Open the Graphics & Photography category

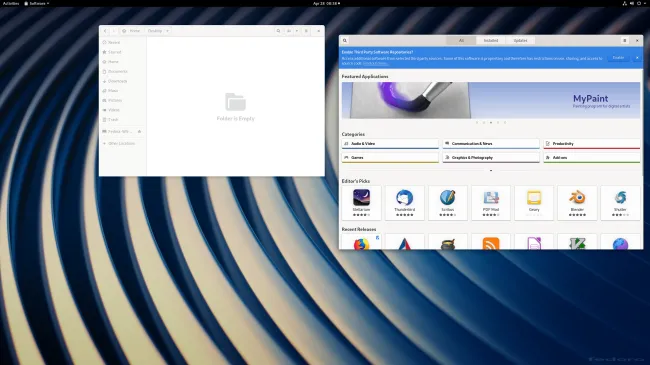point(491,158)
